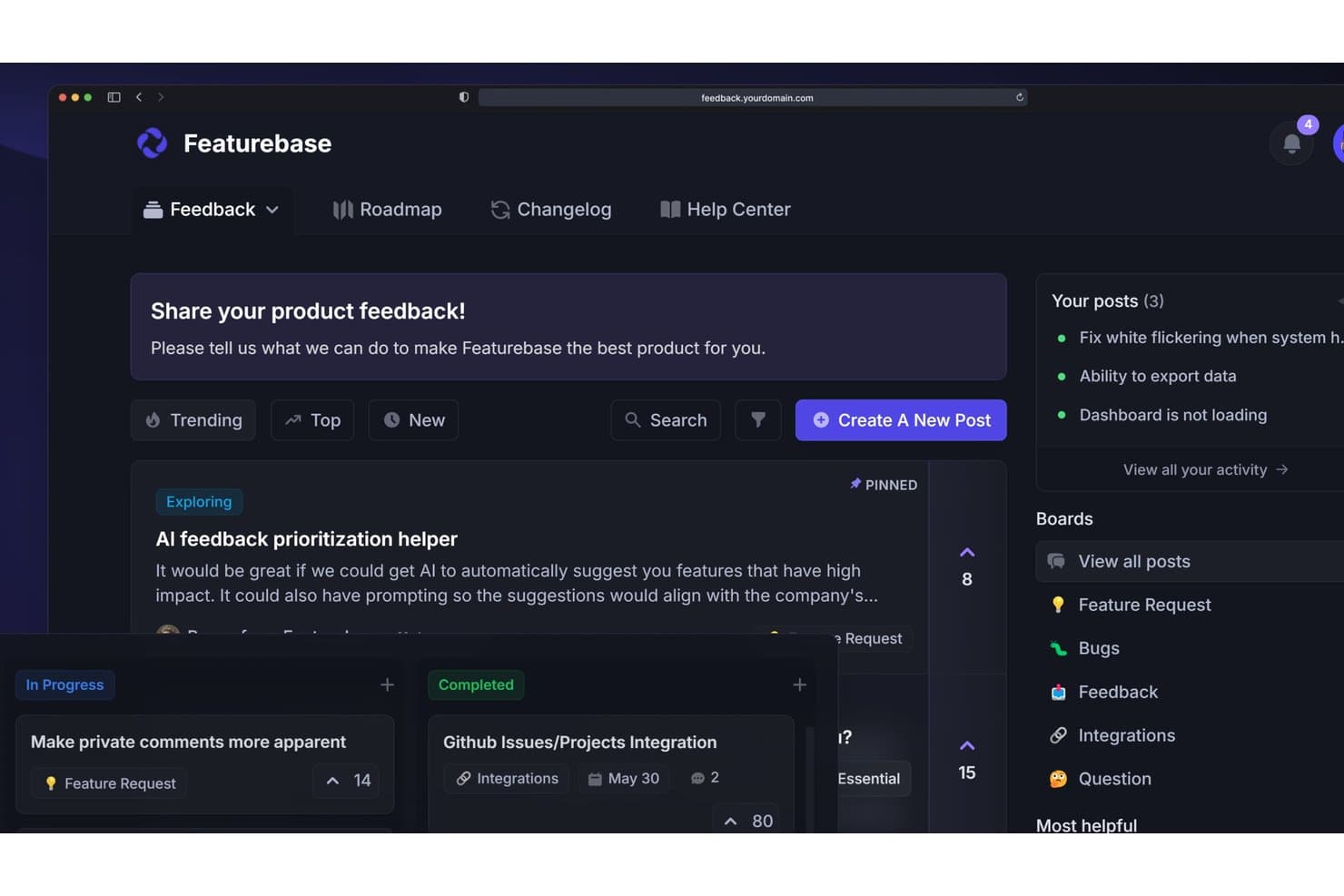Click the Featurebase logo icon
The width and height of the screenshot is (1344, 896).
coord(152,143)
